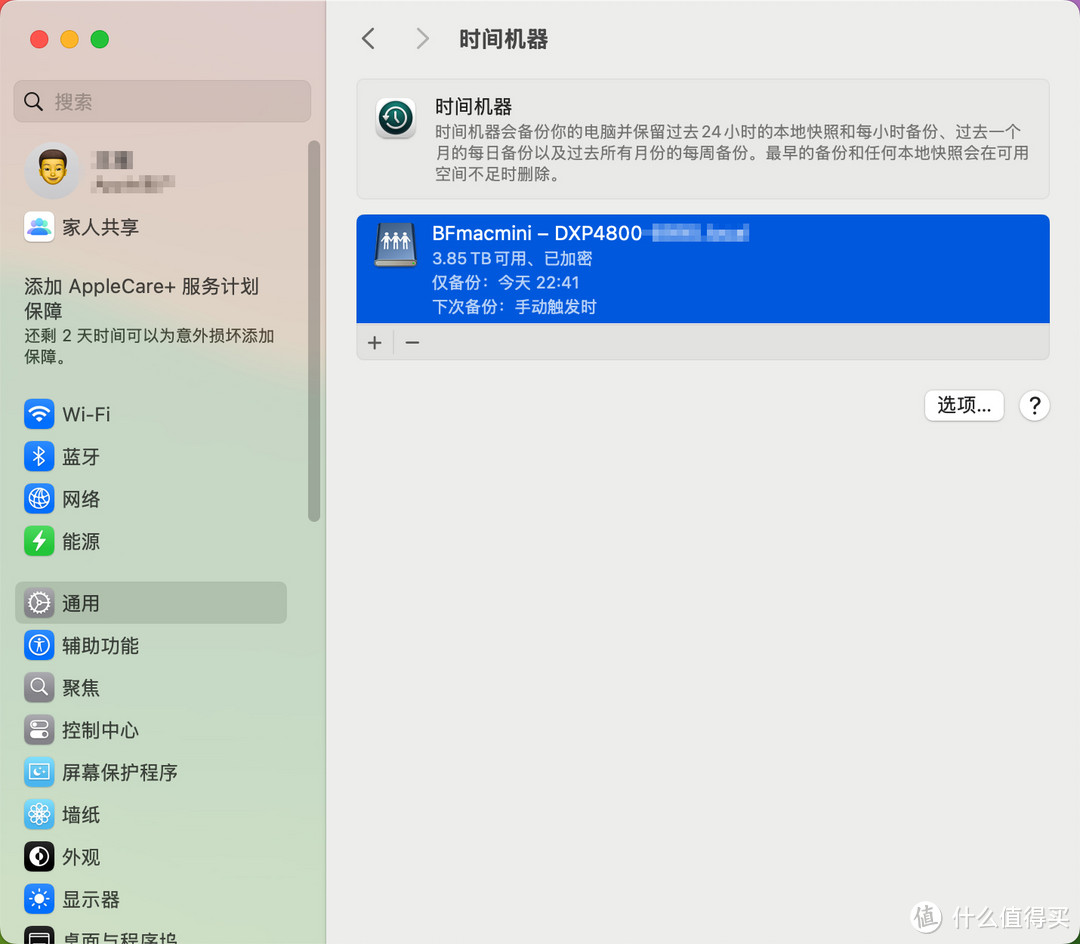The height and width of the screenshot is (944, 1080).
Task: Open the 选项… (Options) button
Action: pos(963,405)
